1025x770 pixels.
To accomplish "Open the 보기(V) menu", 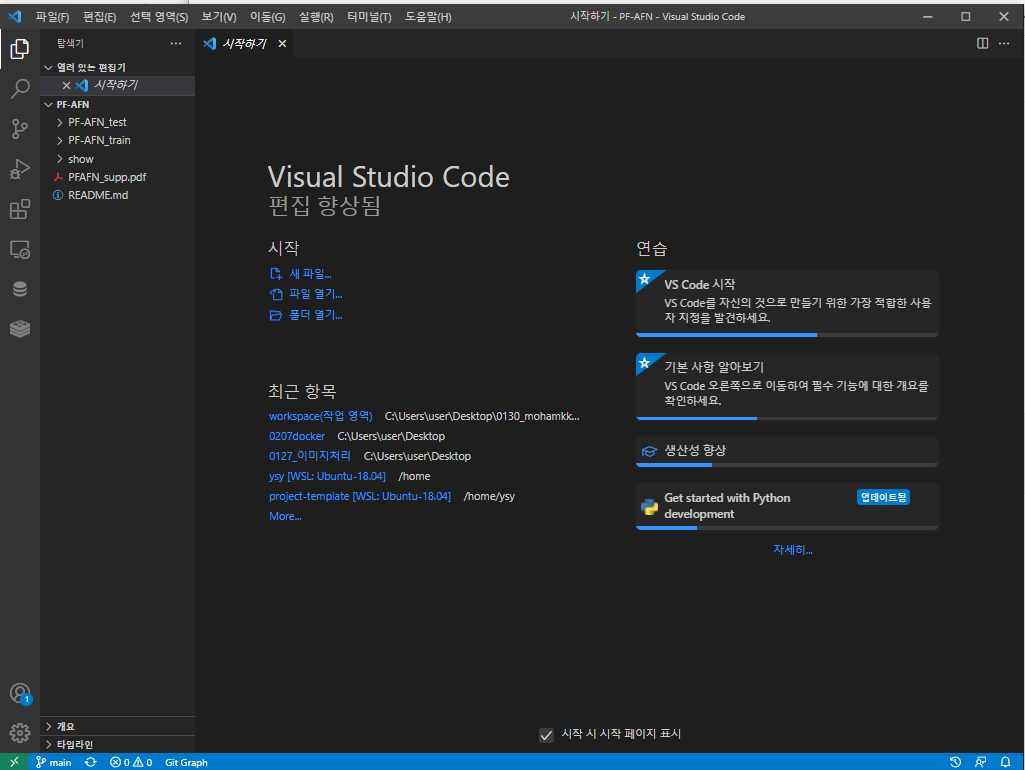I will [219, 17].
